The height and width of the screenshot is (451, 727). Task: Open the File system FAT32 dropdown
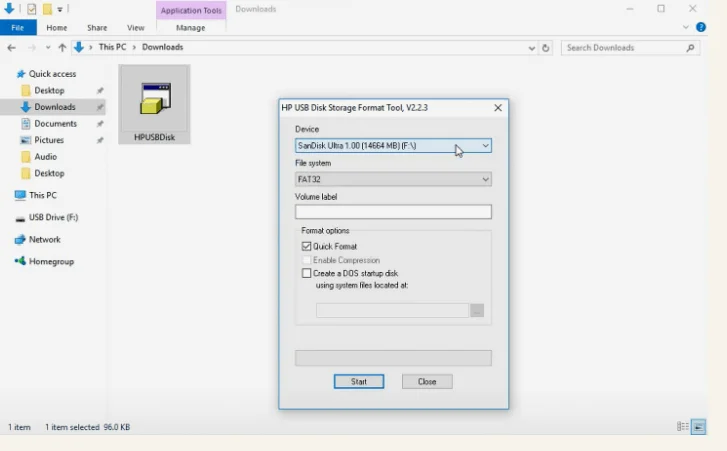point(485,180)
